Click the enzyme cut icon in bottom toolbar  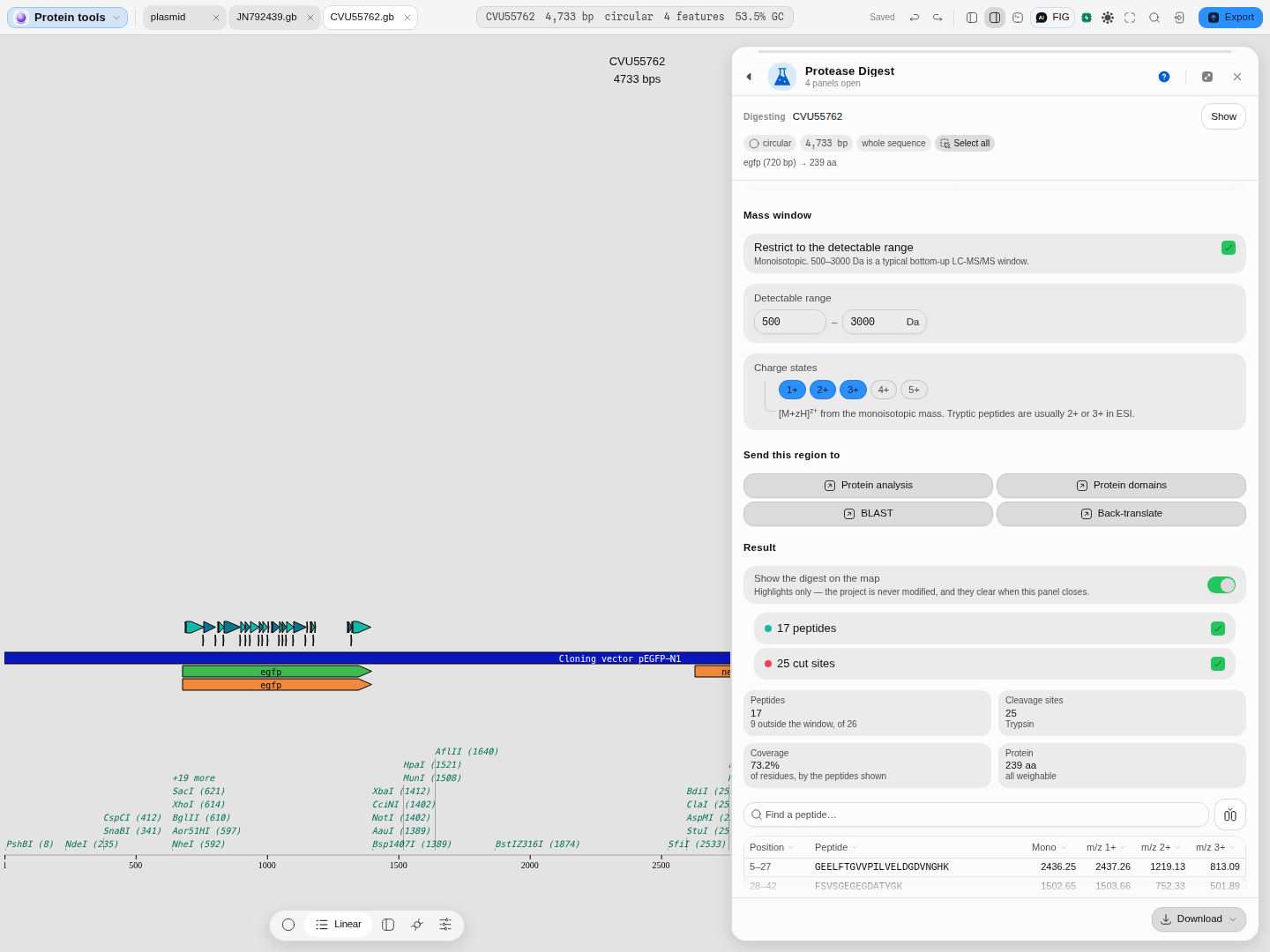417,925
